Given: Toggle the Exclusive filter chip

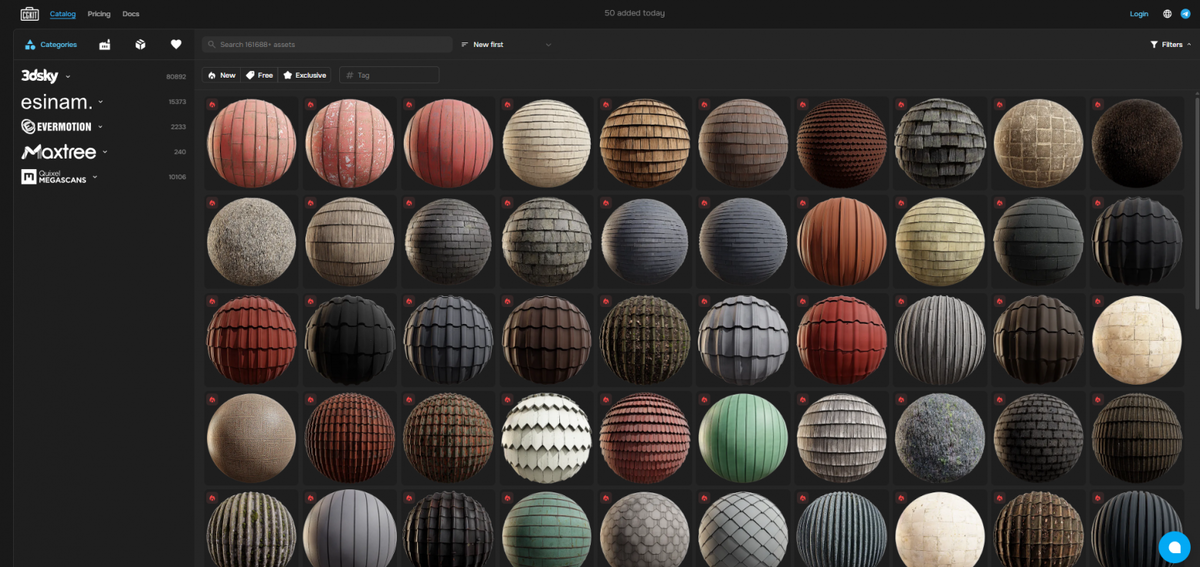Looking at the screenshot, I should point(305,75).
